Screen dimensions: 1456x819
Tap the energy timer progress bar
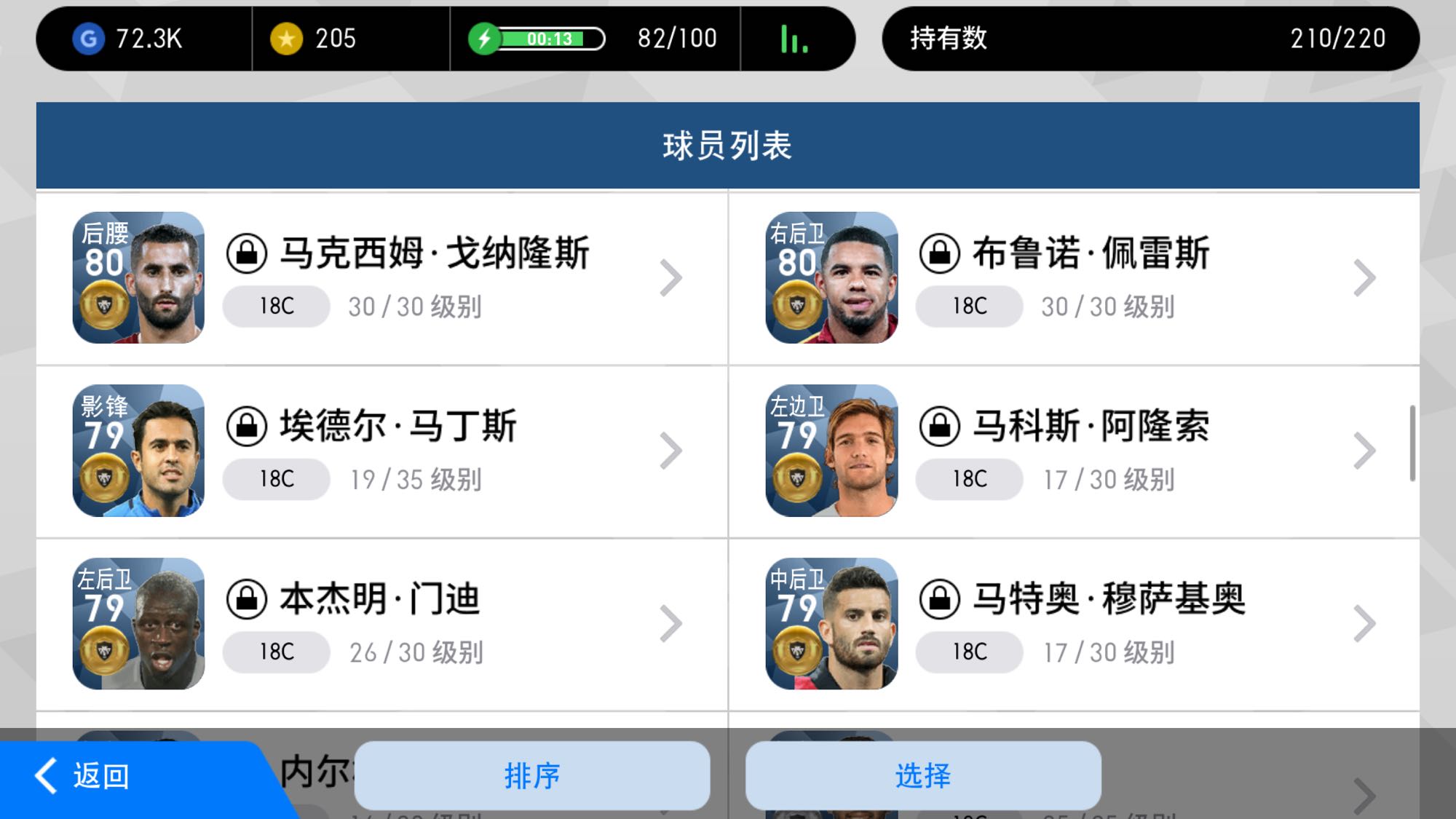553,39
